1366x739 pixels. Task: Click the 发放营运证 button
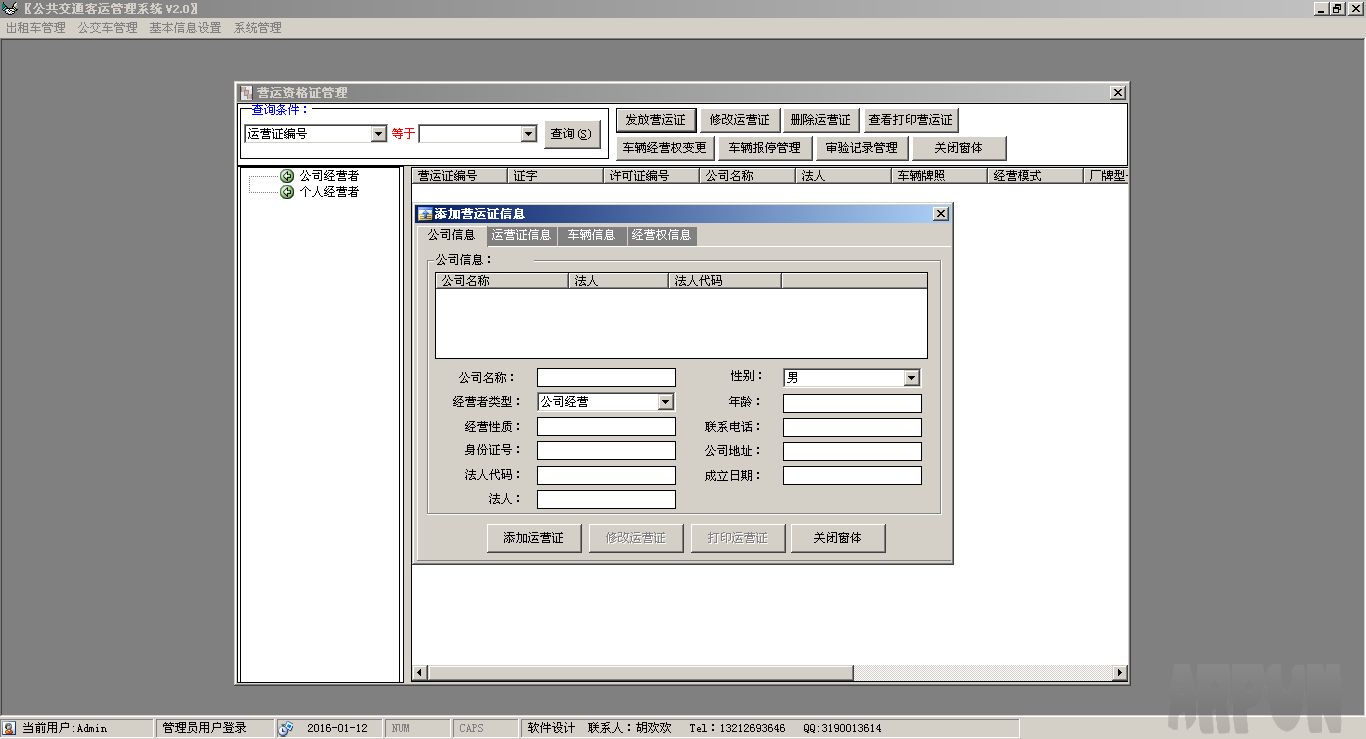coord(655,119)
